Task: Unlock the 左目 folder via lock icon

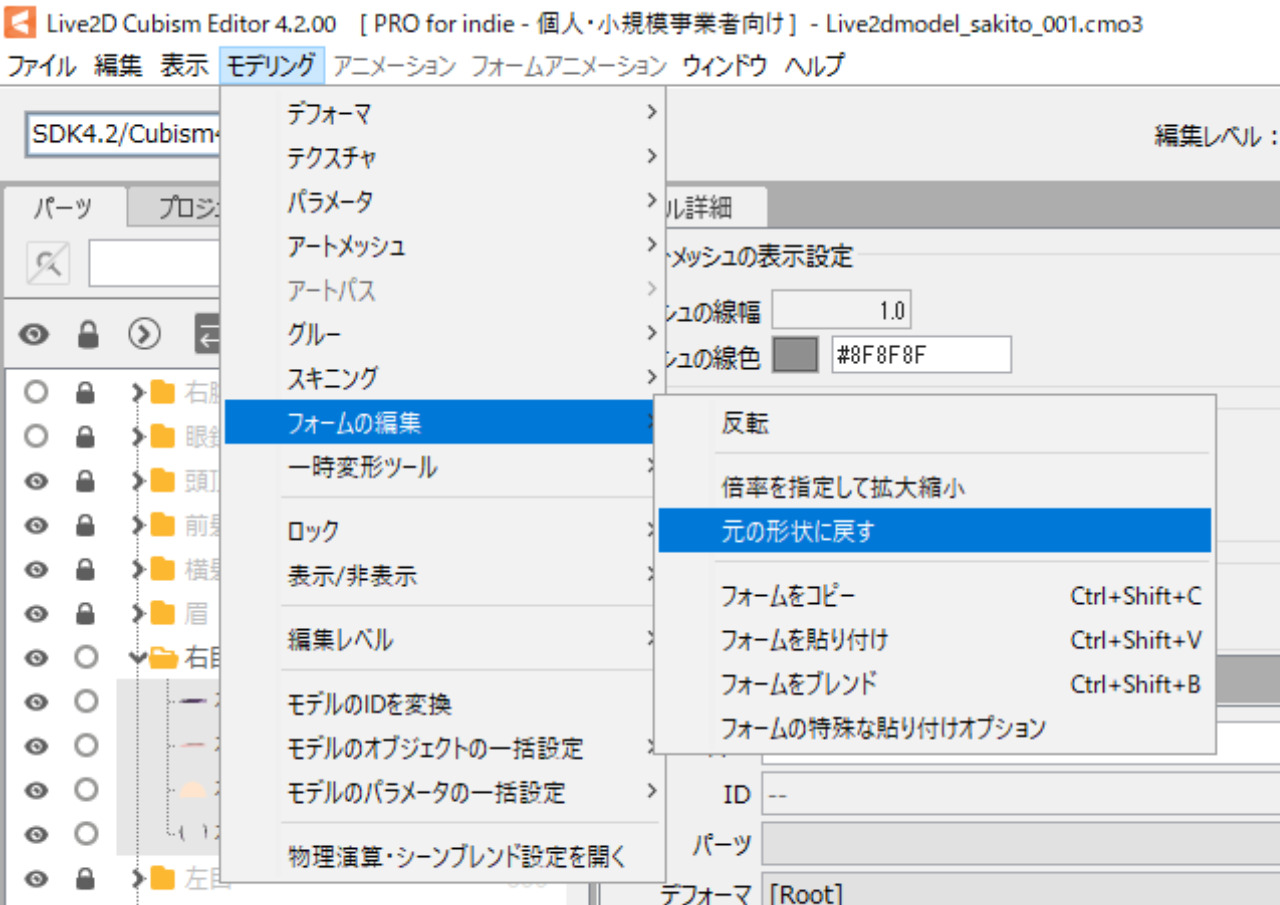Action: tap(86, 879)
